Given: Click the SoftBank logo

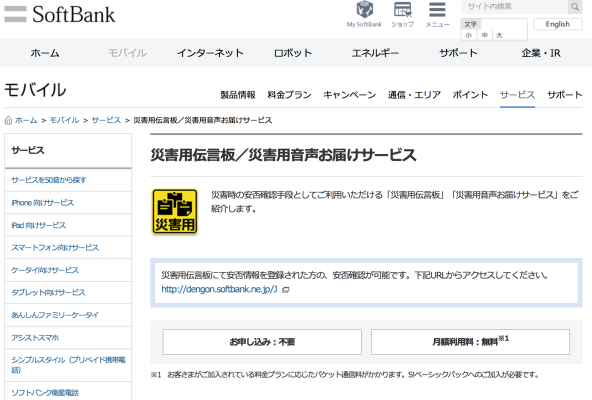Looking at the screenshot, I should 60,14.
